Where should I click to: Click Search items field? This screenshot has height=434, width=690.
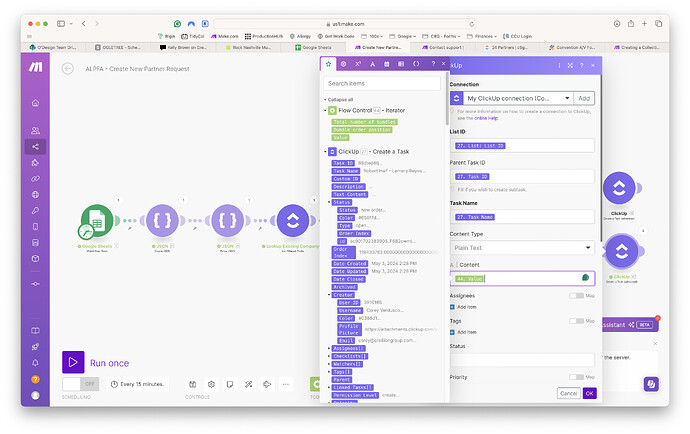382,83
